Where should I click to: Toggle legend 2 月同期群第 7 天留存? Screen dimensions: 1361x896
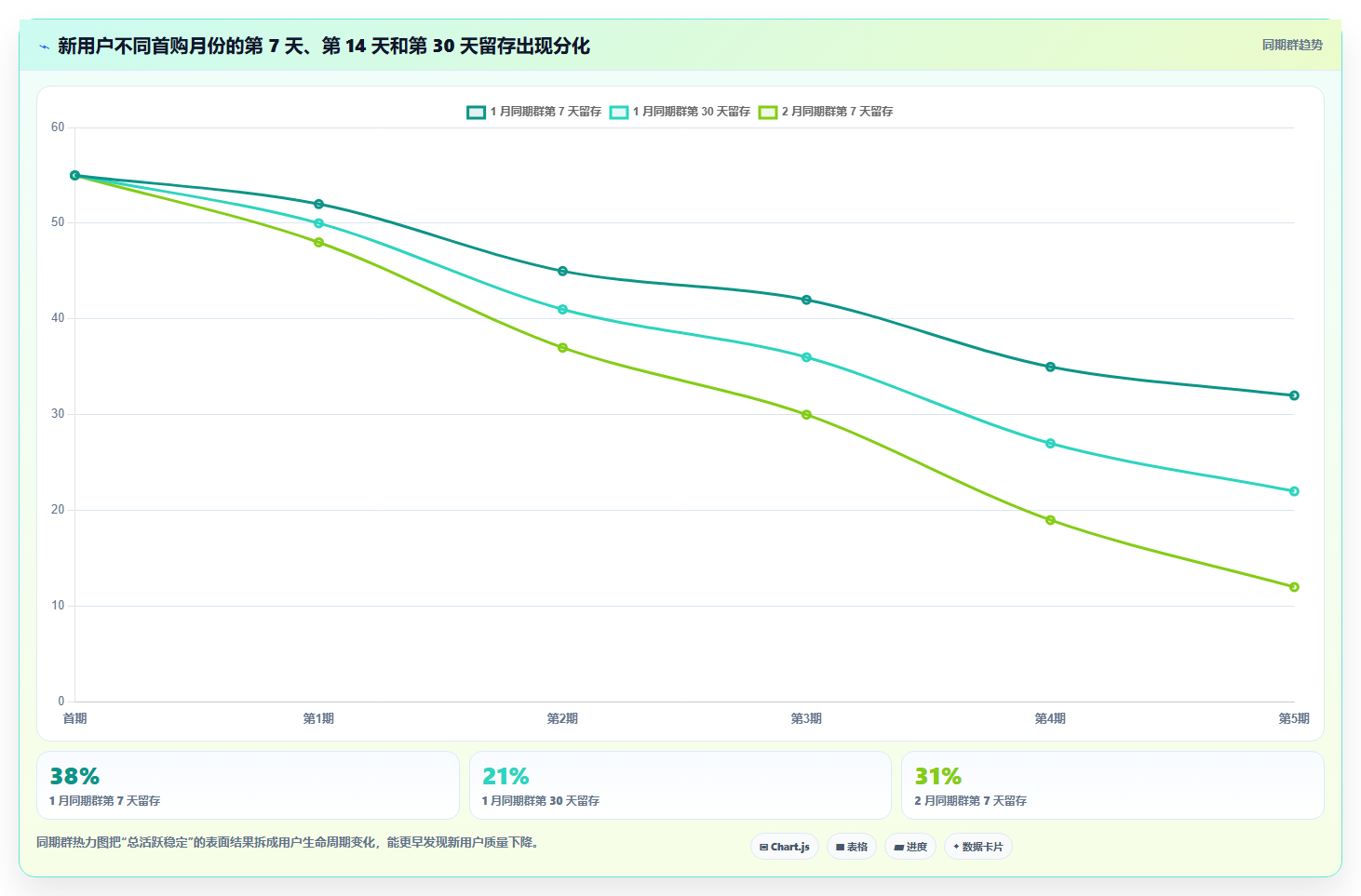pyautogui.click(x=826, y=112)
